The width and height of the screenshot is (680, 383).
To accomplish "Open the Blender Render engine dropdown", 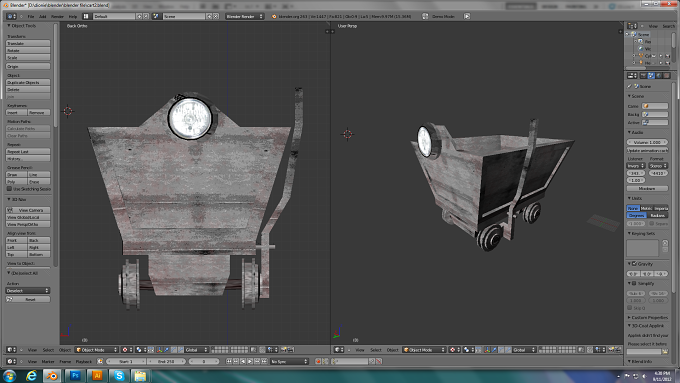I will click(x=245, y=16).
